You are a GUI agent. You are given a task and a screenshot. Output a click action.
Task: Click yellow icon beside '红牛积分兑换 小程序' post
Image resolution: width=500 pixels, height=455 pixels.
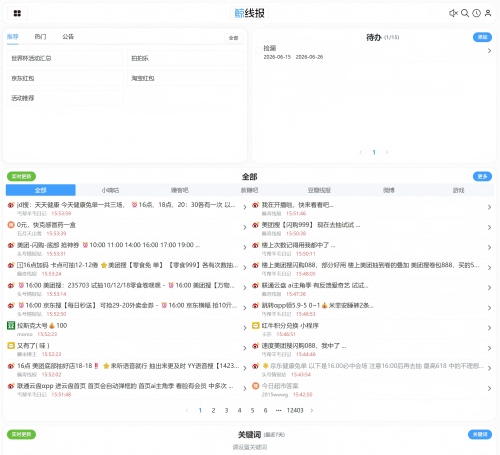pyautogui.click(x=255, y=325)
